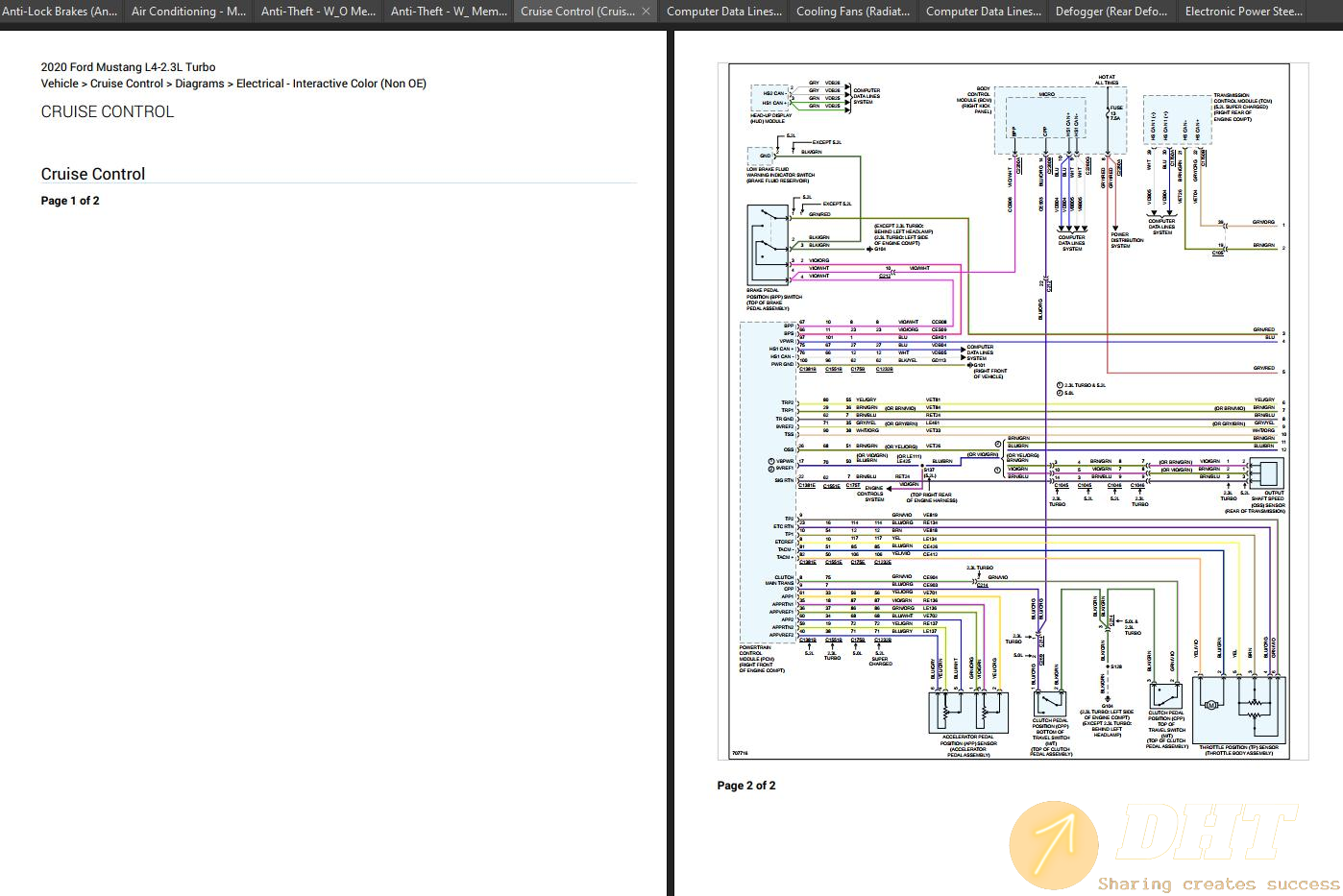Viewport: 1343px width, 896px height.
Task: Click 'Electrical - Interactive Color (Non OE)' breadcrumb
Action: point(331,84)
